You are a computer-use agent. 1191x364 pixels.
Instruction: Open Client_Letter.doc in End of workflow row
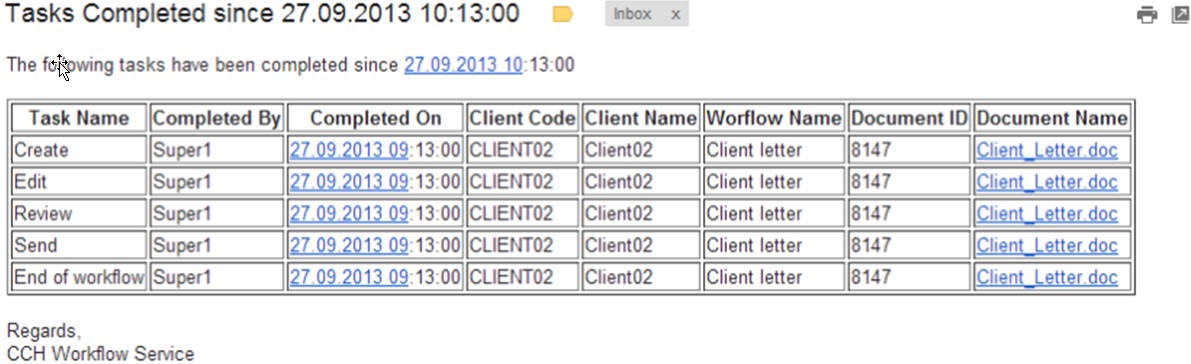click(x=1047, y=278)
